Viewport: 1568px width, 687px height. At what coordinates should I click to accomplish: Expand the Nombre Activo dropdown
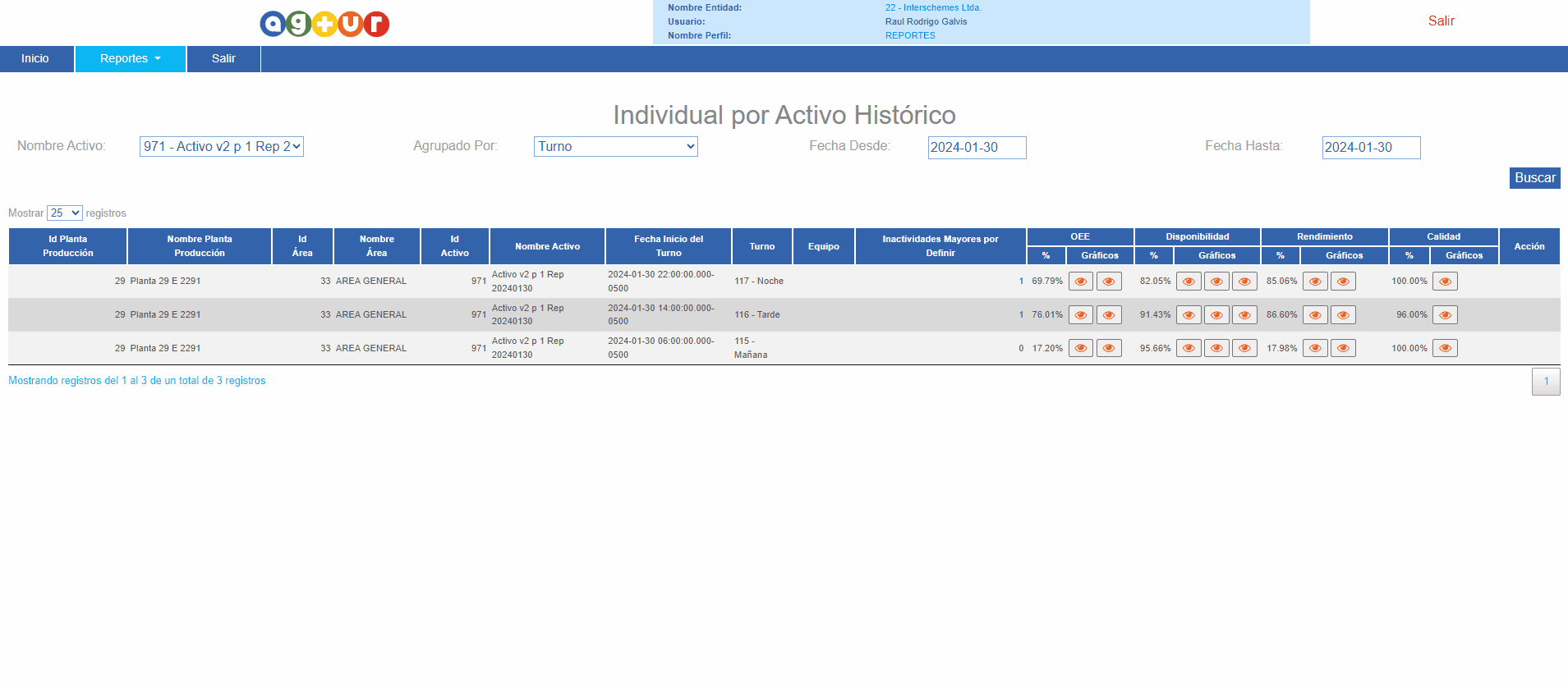[221, 147]
